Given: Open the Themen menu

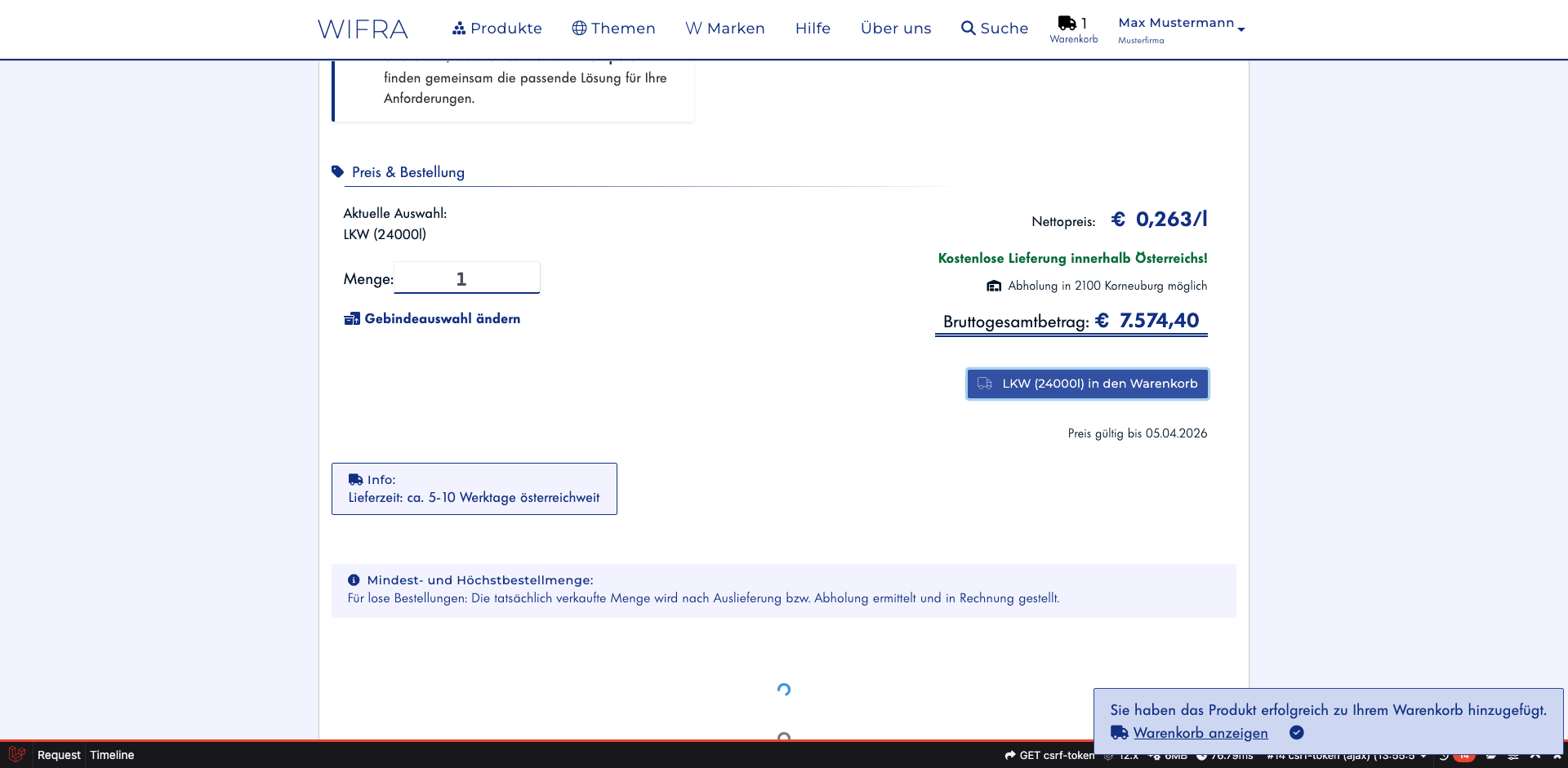Looking at the screenshot, I should coord(613,29).
